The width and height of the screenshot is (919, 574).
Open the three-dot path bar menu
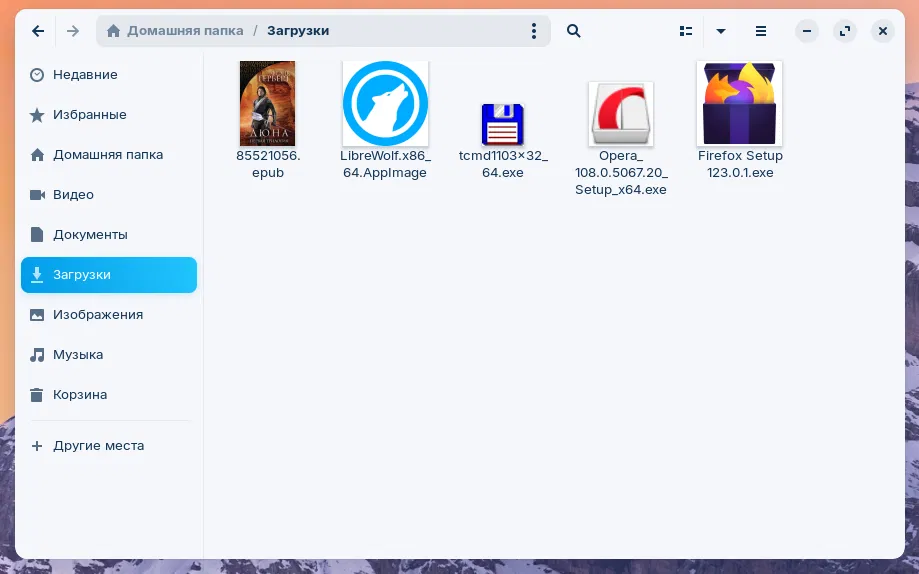click(x=533, y=31)
